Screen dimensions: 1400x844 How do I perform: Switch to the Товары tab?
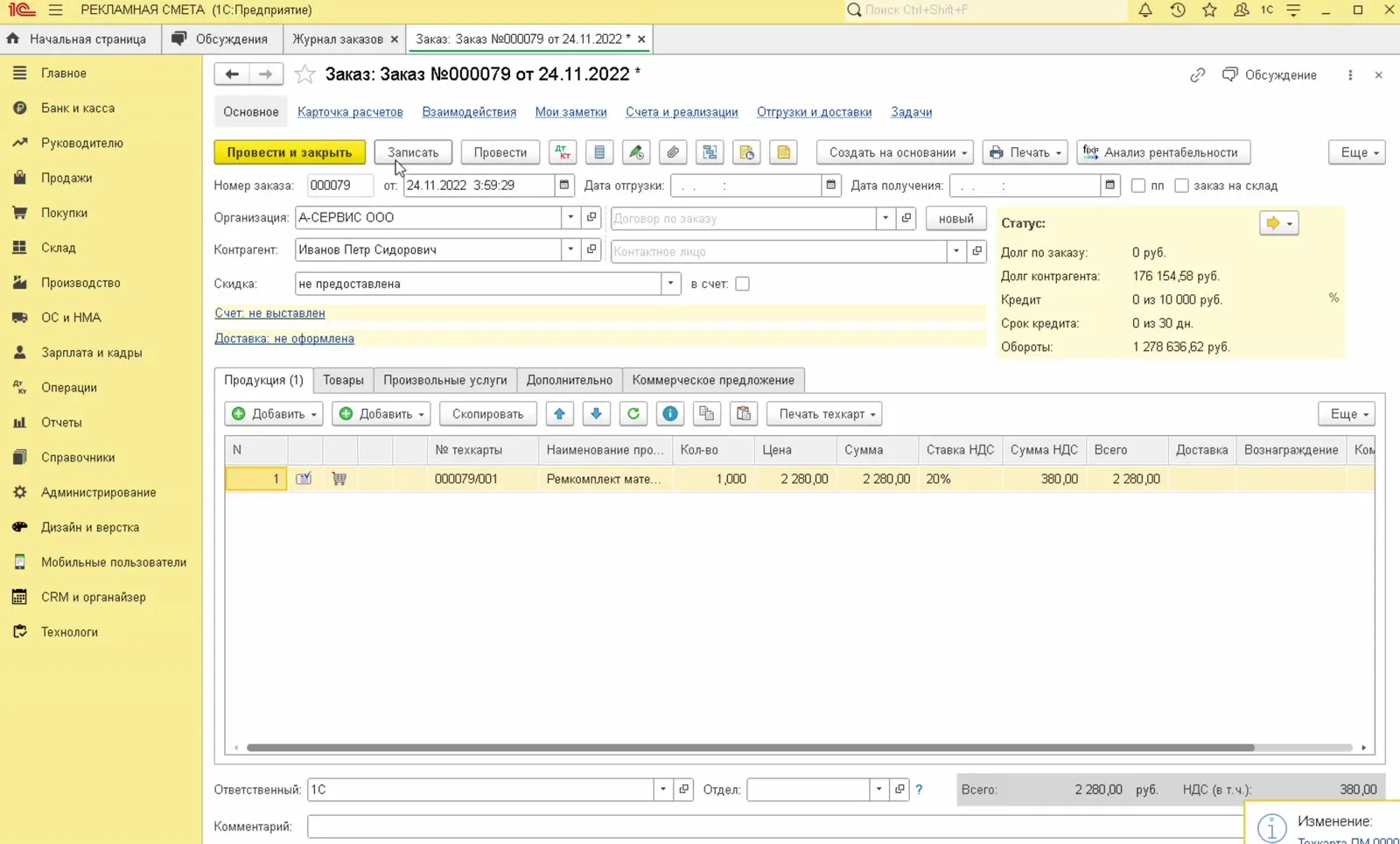tap(343, 380)
